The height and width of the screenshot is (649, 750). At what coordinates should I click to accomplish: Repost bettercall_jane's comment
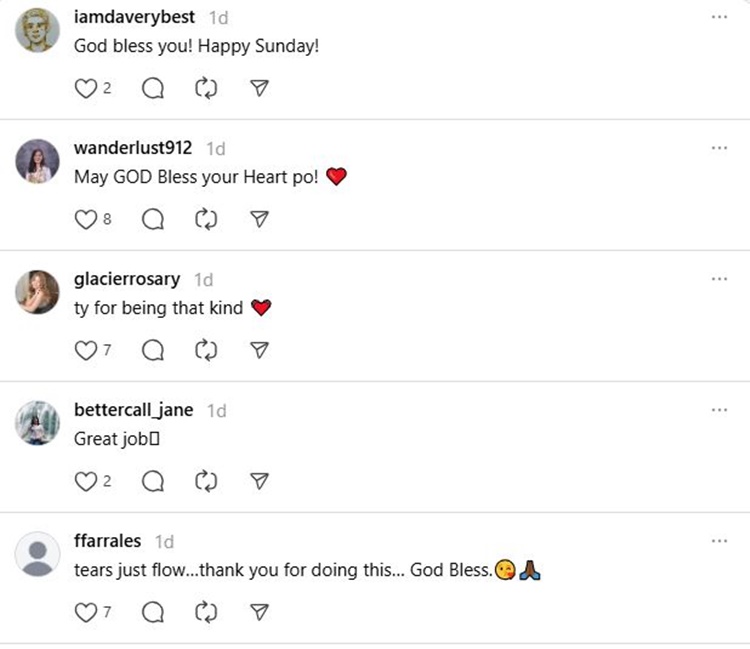pos(206,482)
